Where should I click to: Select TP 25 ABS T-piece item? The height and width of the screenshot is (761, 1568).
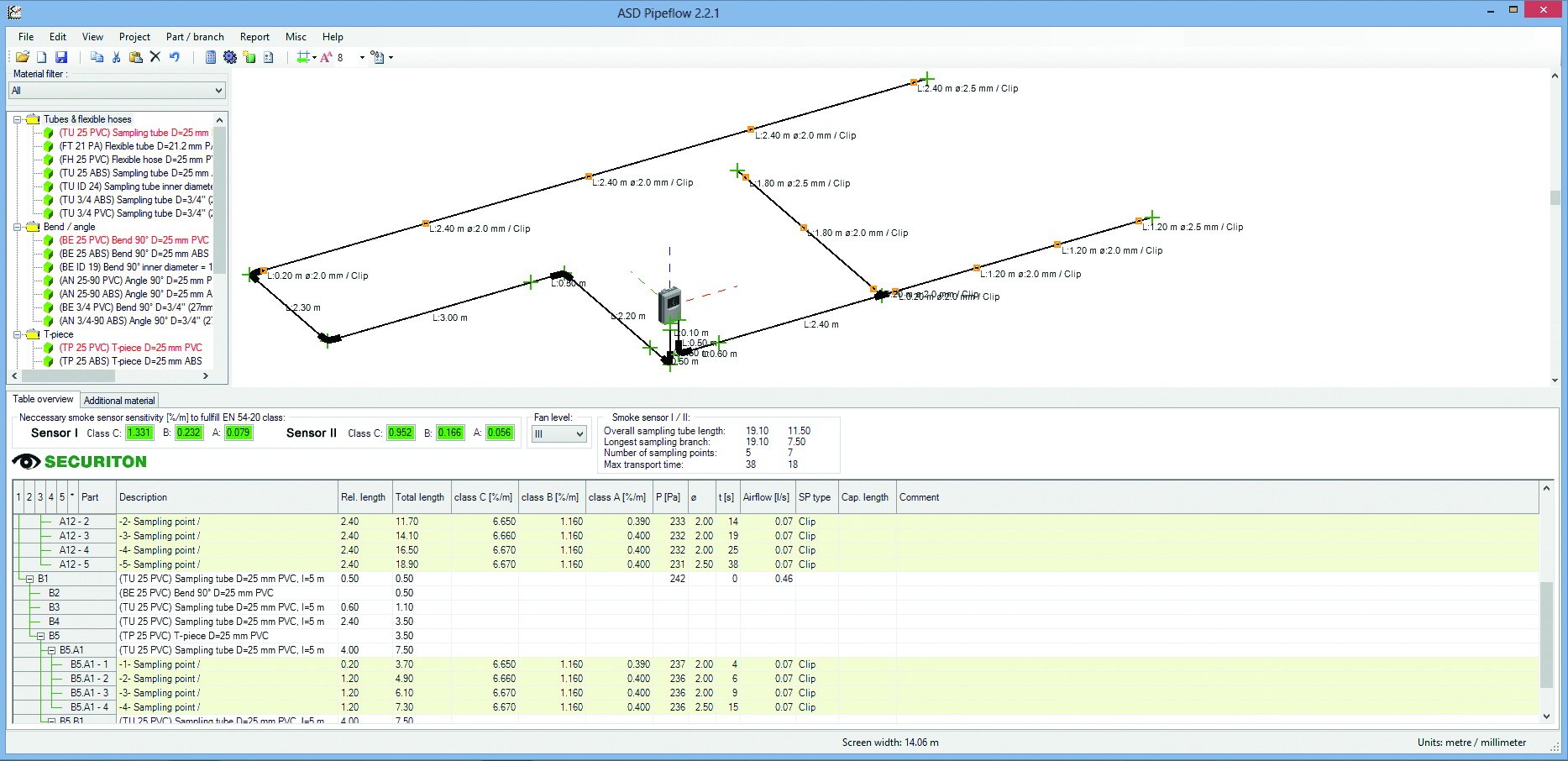click(x=130, y=361)
